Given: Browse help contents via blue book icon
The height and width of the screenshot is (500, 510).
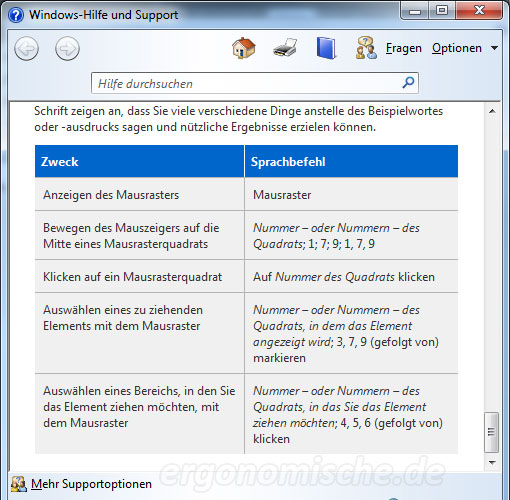Looking at the screenshot, I should (x=326, y=48).
